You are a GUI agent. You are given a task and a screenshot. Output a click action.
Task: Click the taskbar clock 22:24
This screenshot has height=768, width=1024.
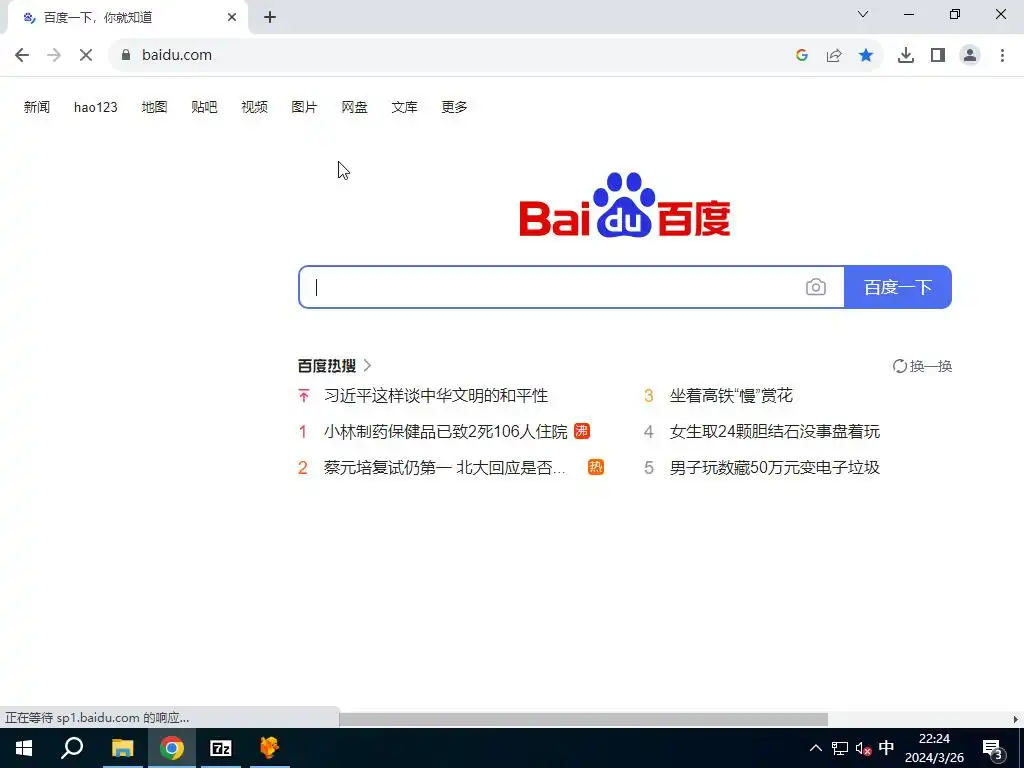[x=934, y=739]
